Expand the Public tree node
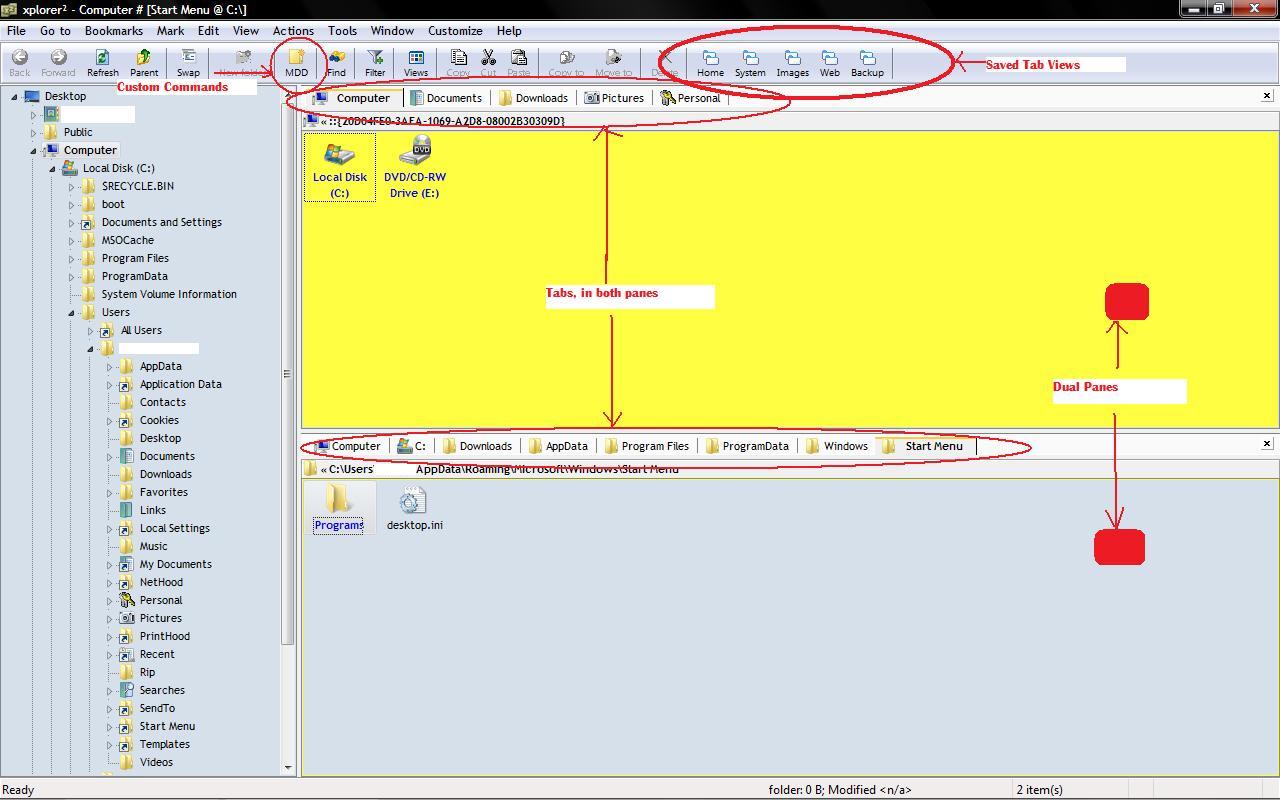1280x800 pixels. coord(33,132)
